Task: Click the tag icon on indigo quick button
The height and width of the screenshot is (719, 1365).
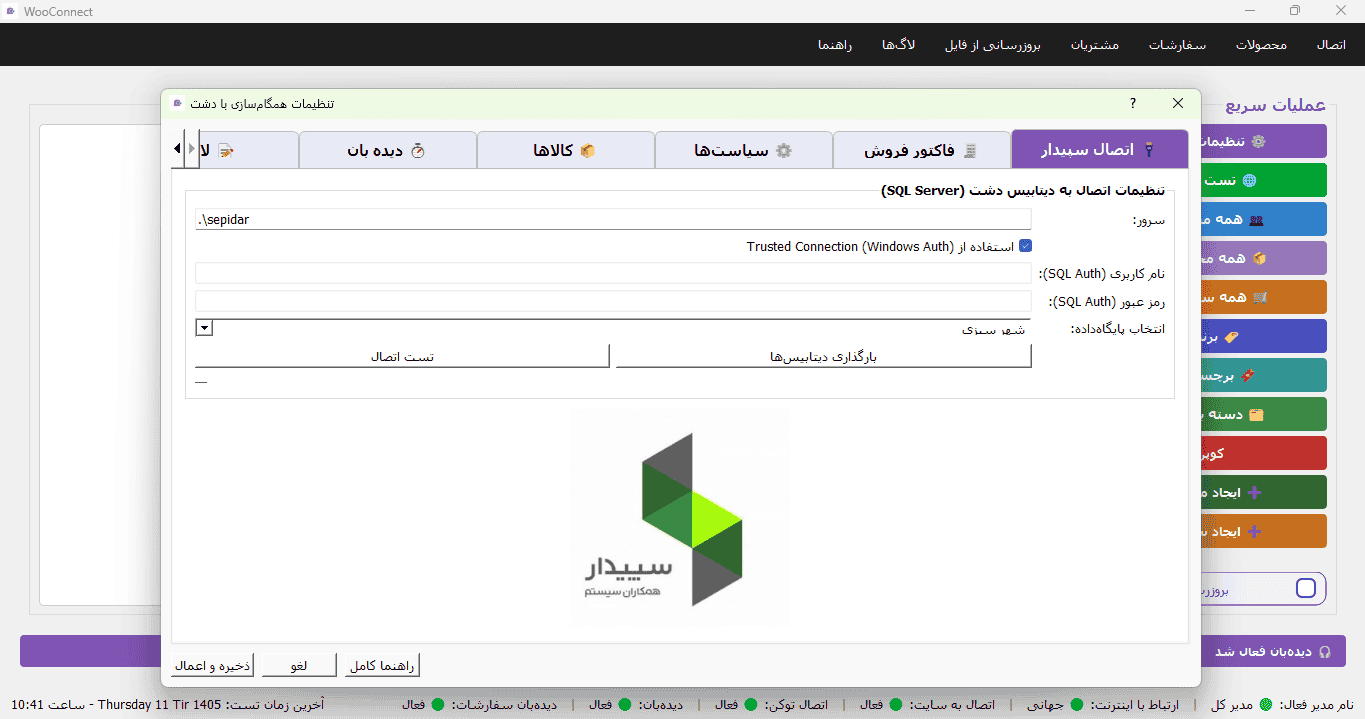Action: pyautogui.click(x=1231, y=337)
